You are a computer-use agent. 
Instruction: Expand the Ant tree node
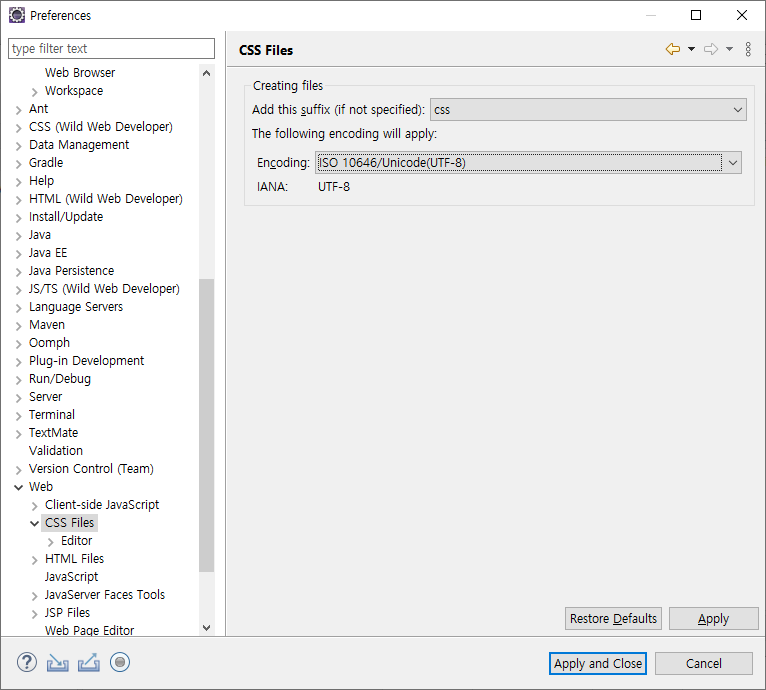point(19,110)
